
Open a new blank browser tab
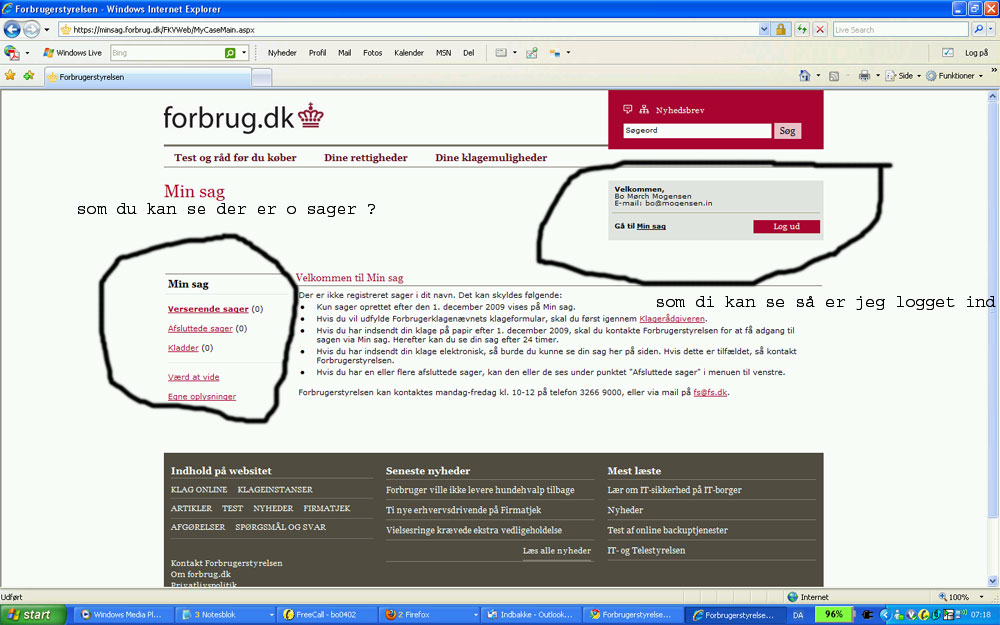tap(261, 77)
